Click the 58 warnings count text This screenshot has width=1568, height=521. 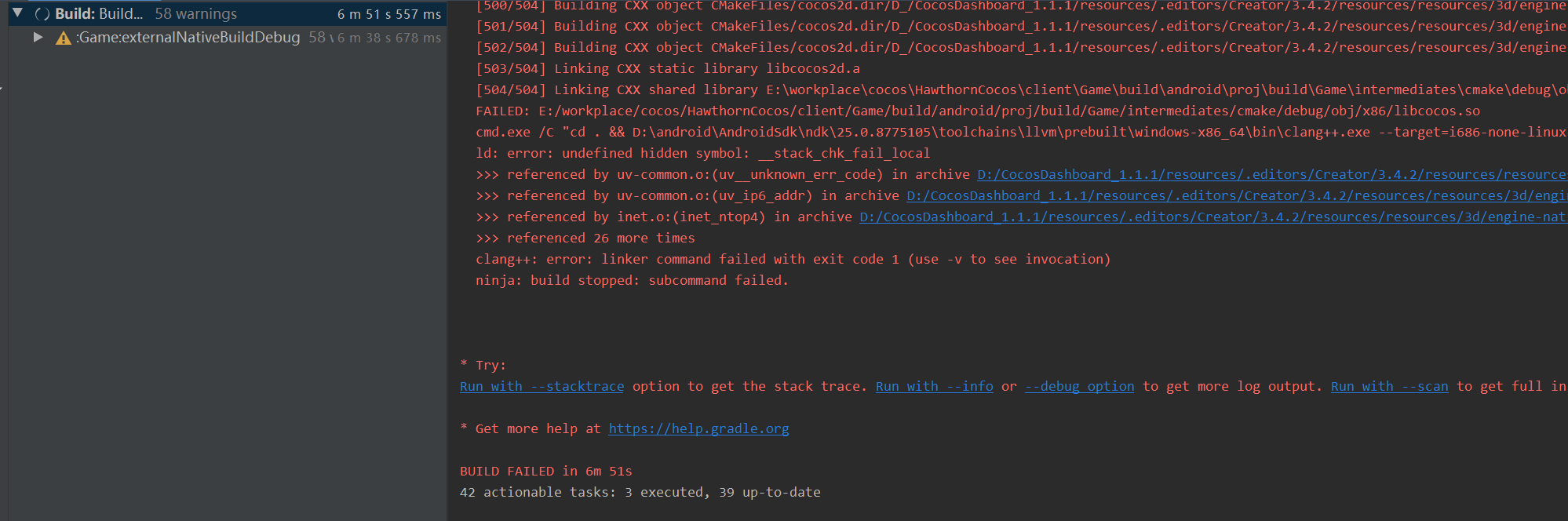[195, 14]
